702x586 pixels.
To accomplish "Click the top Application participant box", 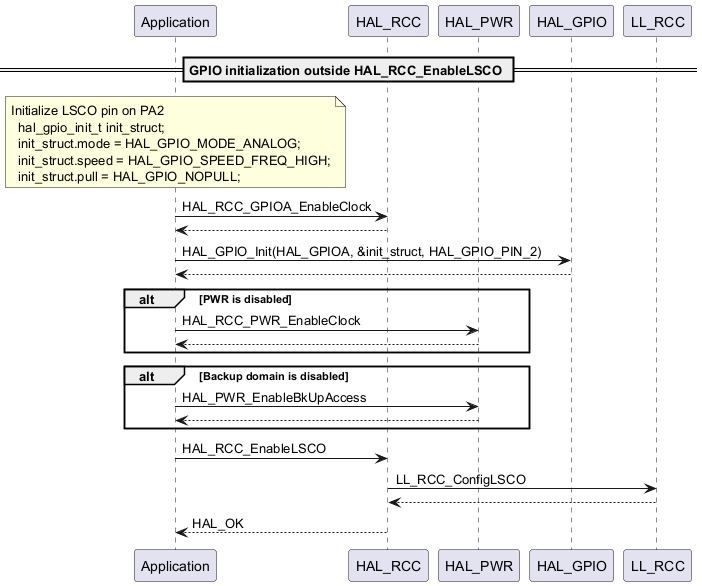I will [175, 22].
